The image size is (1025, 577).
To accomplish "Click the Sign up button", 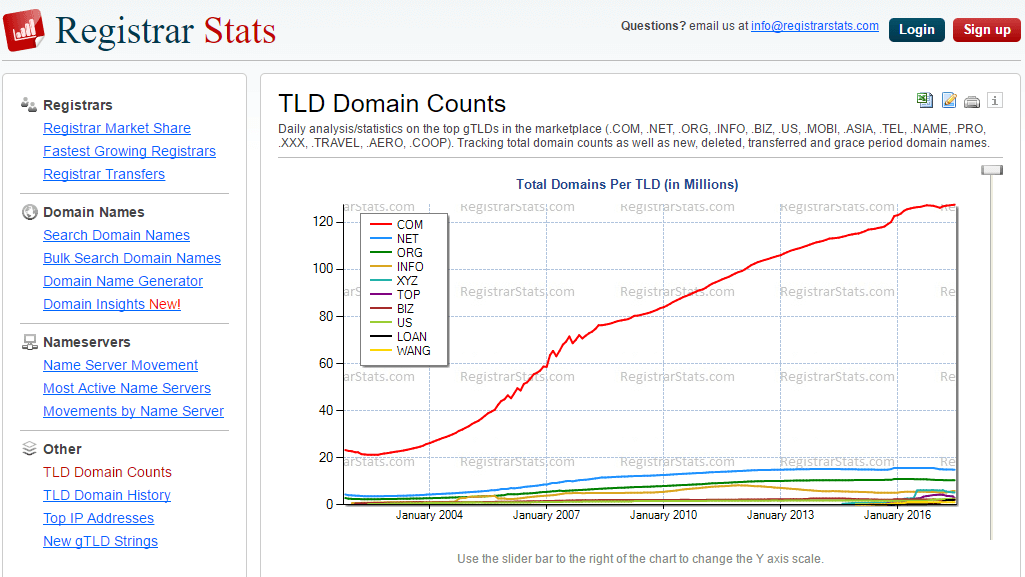I will click(x=986, y=29).
